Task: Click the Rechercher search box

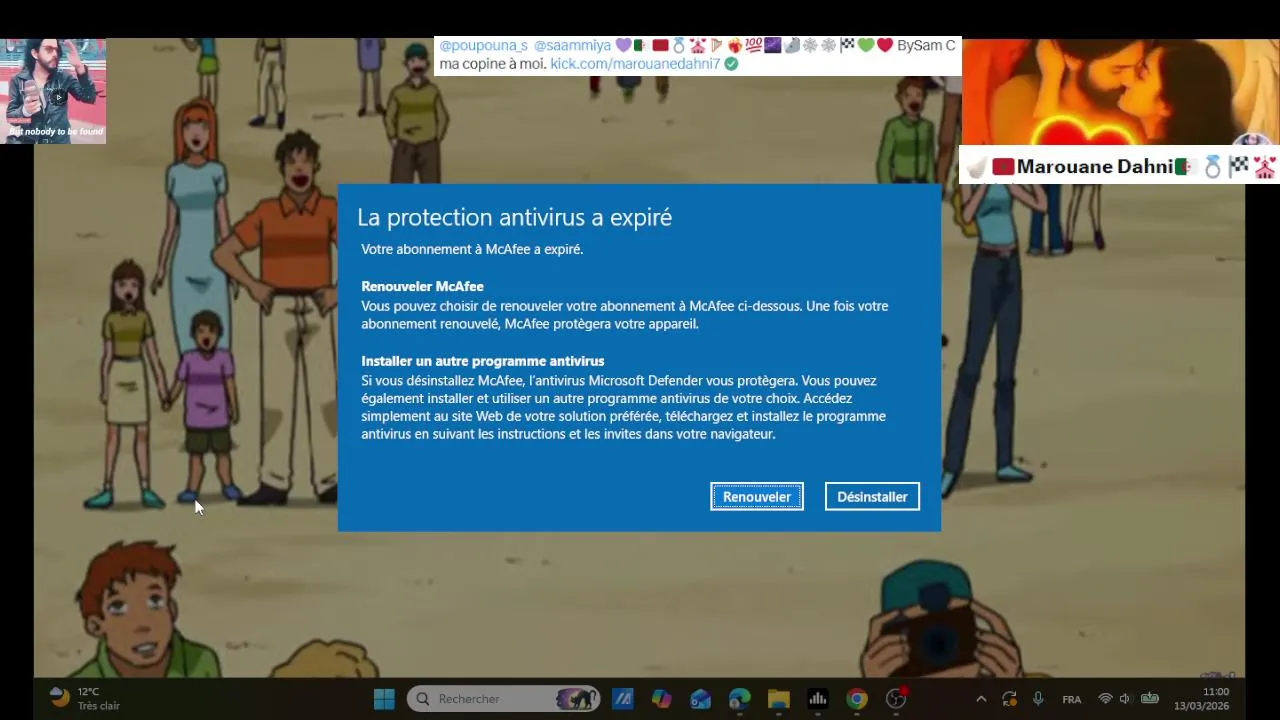Action: [x=503, y=699]
